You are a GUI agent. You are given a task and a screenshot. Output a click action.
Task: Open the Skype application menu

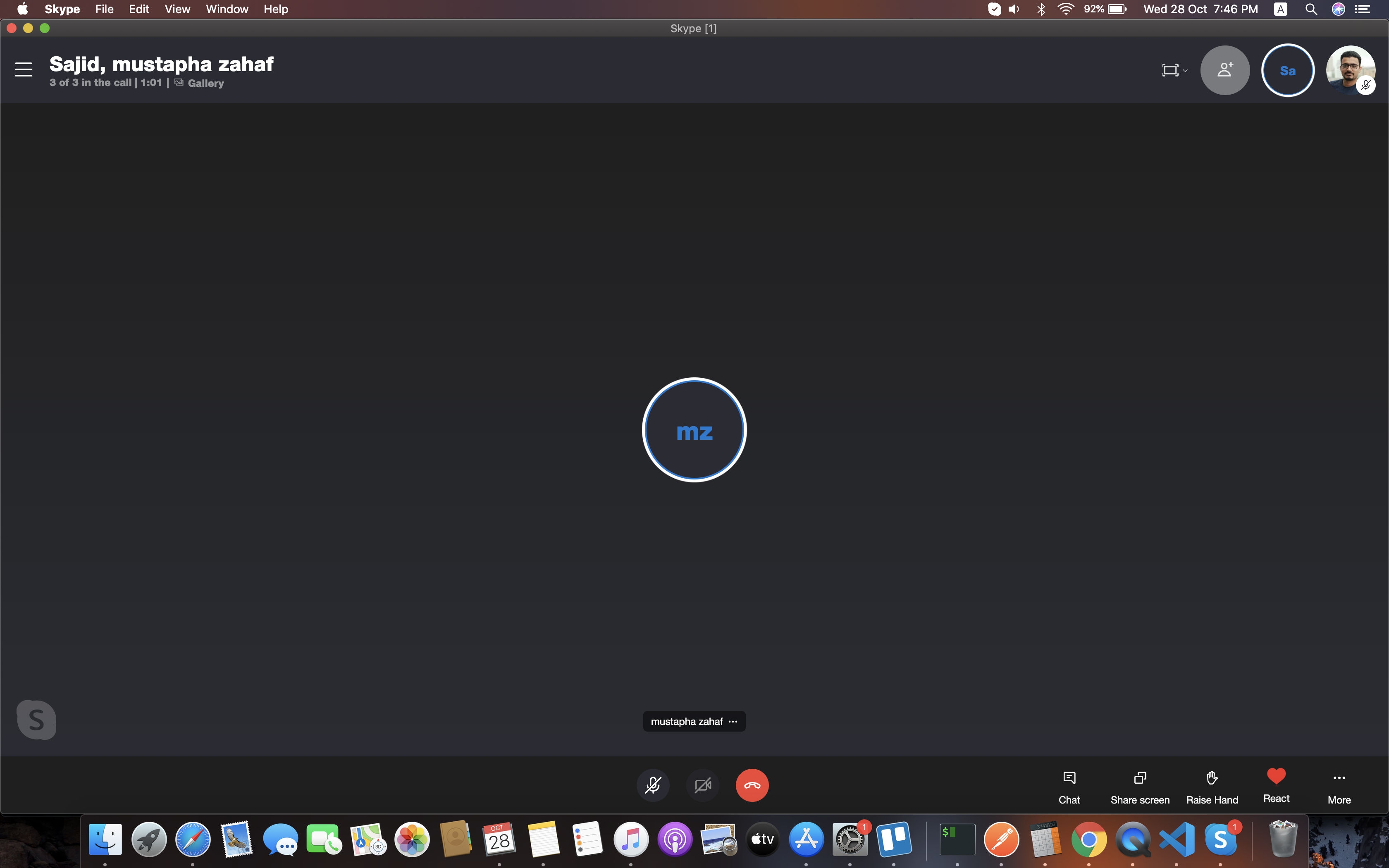[62, 9]
